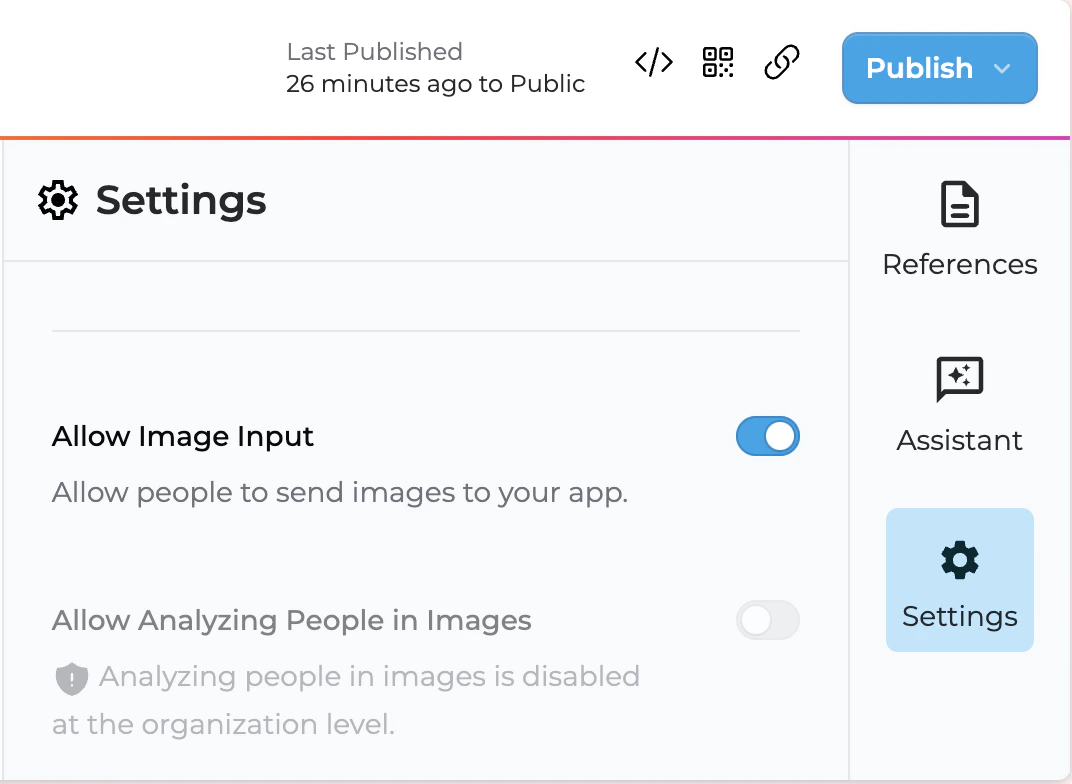1072x784 pixels.
Task: Show the QR code for the app
Action: click(718, 62)
